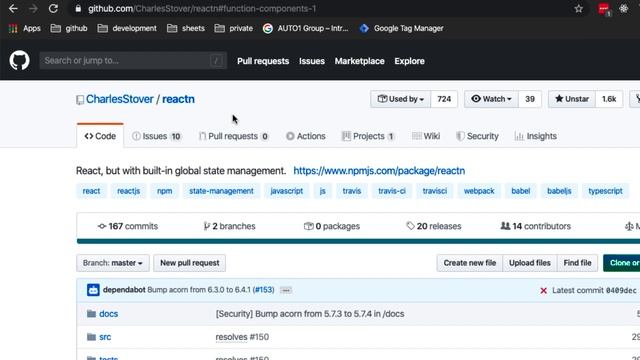
Task: Click the state-management topic tag
Action: tap(221, 191)
